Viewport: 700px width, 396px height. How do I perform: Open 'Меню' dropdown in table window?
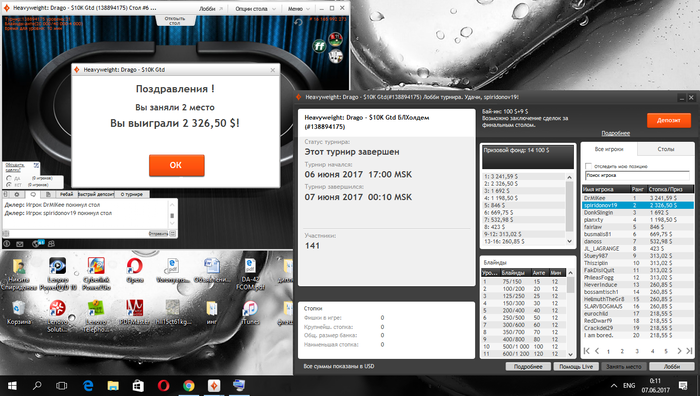[x=298, y=8]
